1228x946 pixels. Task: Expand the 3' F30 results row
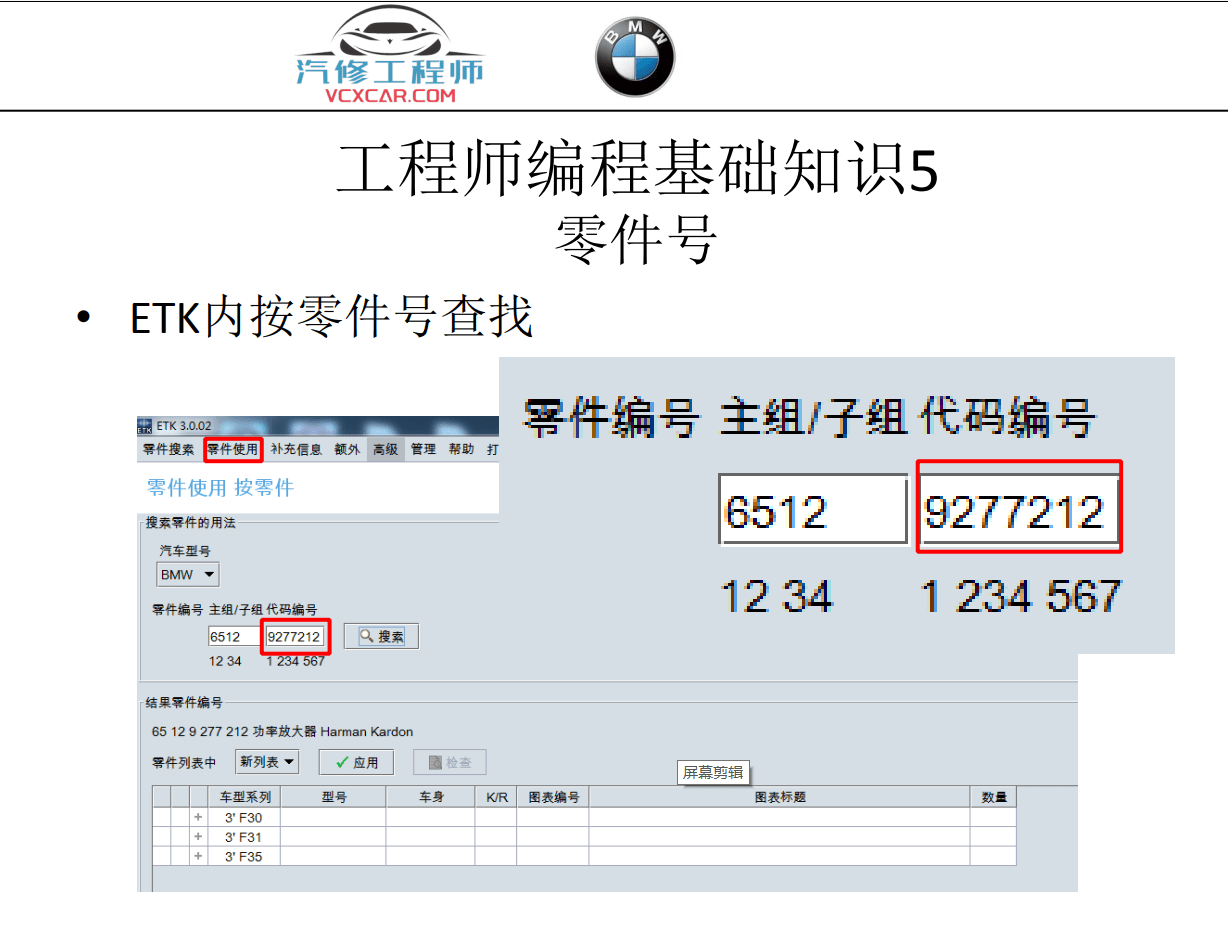198,817
